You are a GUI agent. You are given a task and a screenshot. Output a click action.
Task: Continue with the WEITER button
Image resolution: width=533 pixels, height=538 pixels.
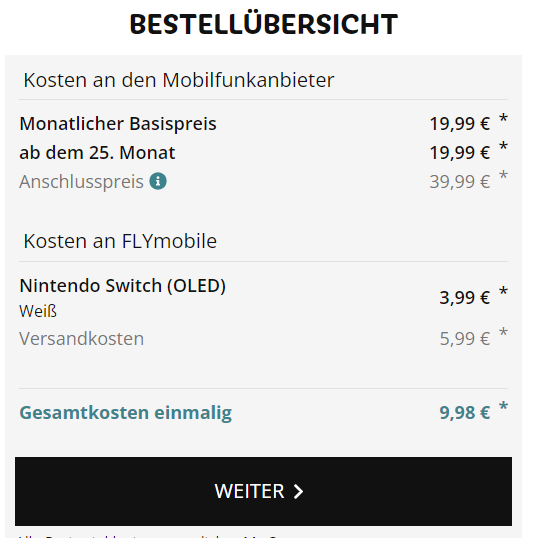tap(263, 491)
